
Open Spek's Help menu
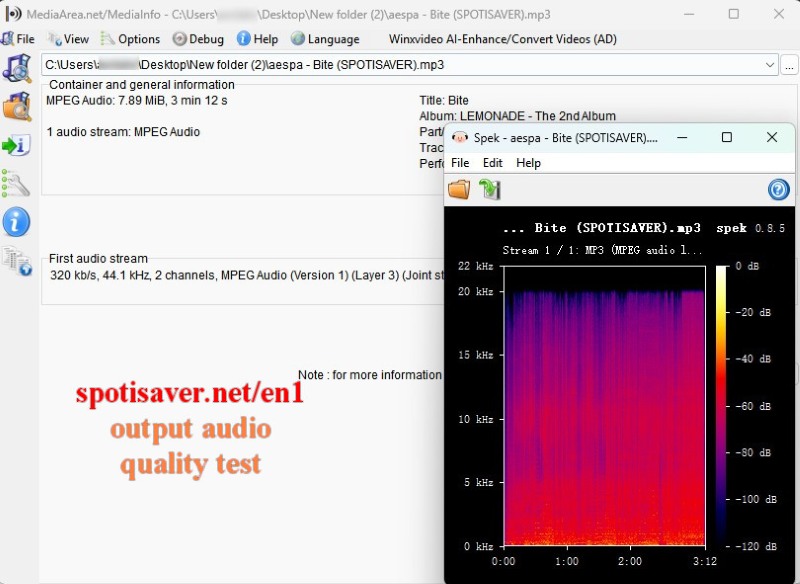529,163
